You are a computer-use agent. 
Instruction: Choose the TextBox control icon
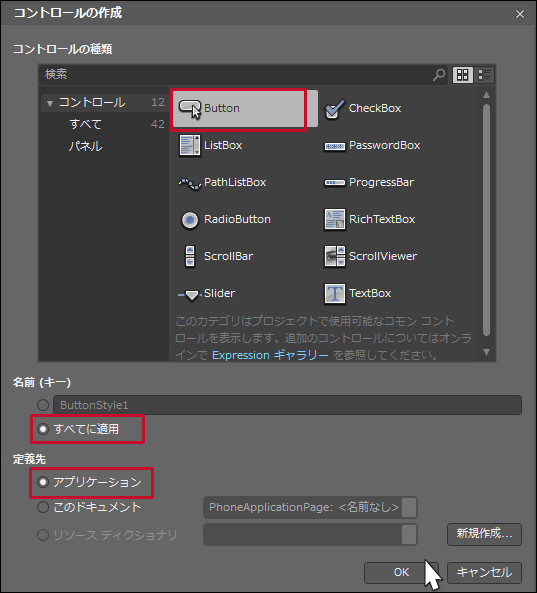point(334,293)
